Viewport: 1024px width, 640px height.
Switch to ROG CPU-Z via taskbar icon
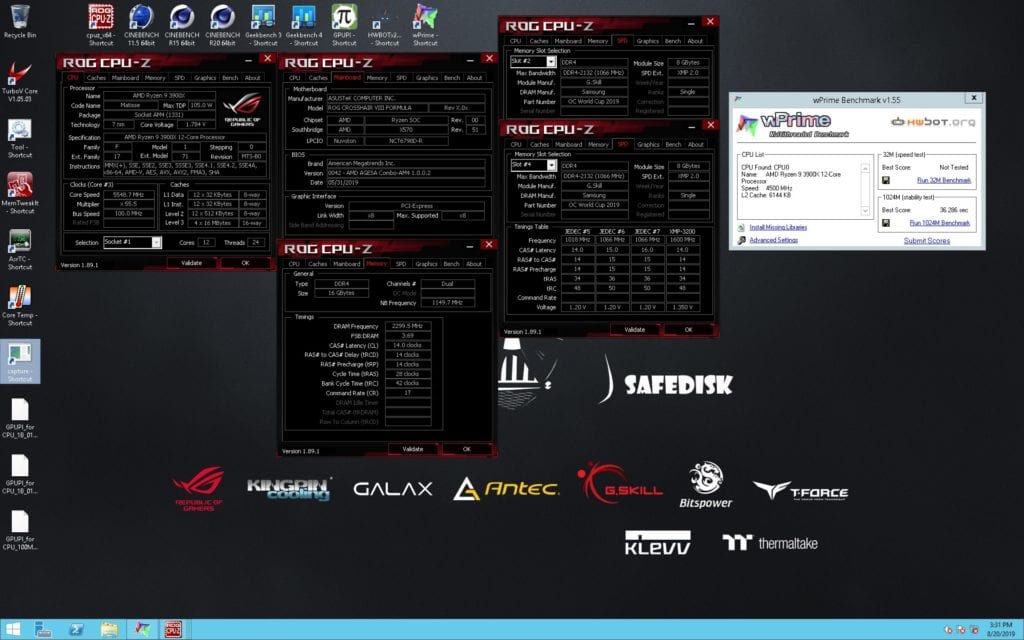173,630
